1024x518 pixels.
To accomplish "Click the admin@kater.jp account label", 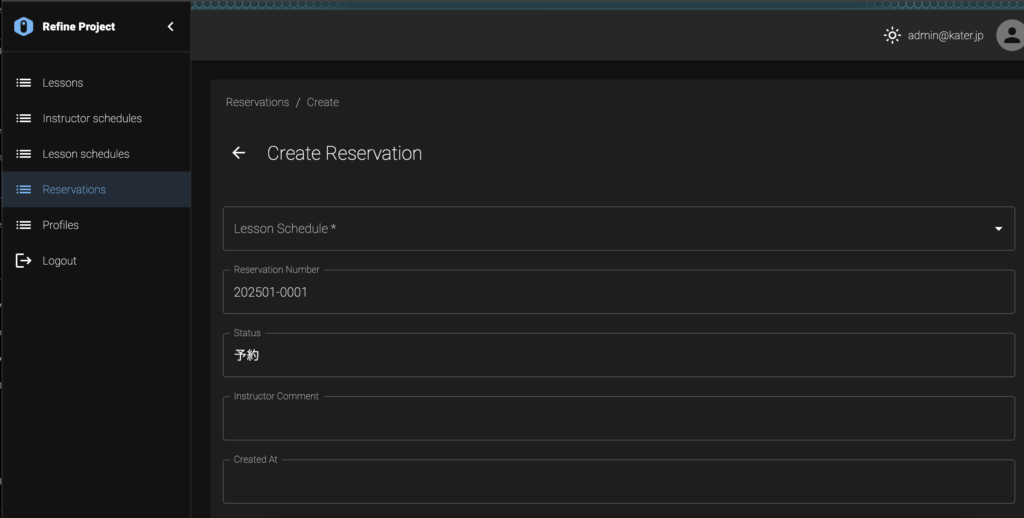I will point(945,36).
